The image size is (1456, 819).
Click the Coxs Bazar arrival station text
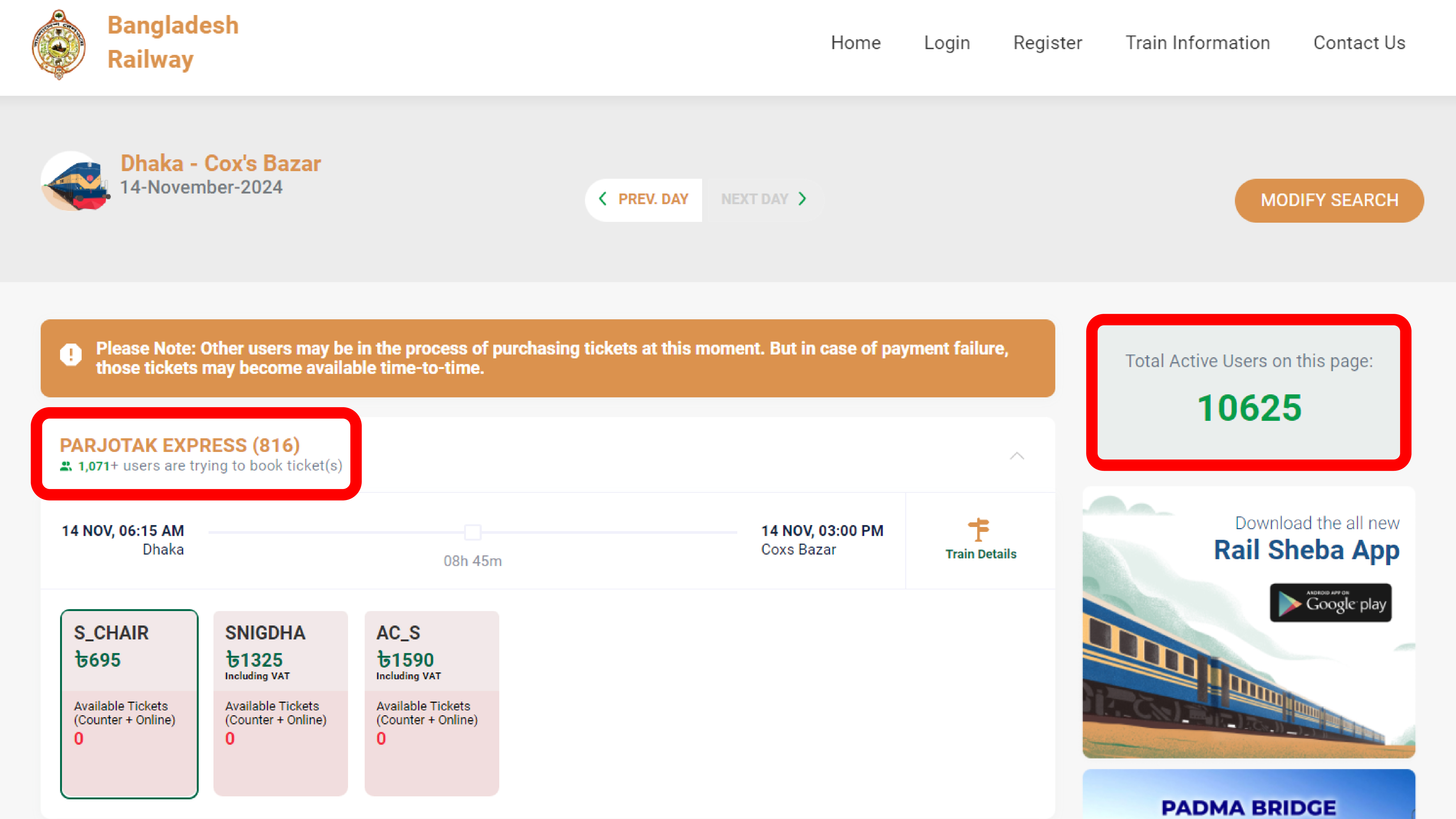click(798, 549)
